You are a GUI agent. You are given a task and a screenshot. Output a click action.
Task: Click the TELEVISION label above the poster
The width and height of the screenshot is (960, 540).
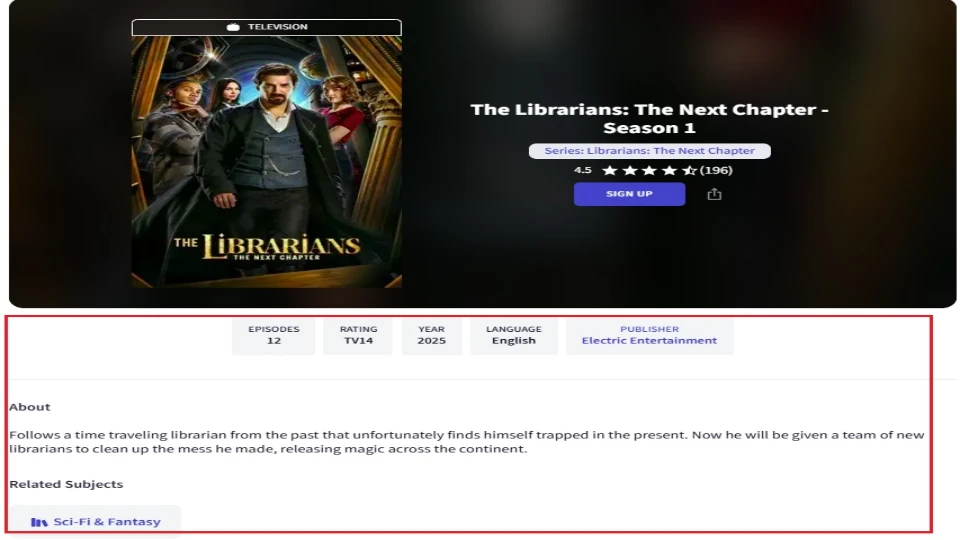coord(277,27)
